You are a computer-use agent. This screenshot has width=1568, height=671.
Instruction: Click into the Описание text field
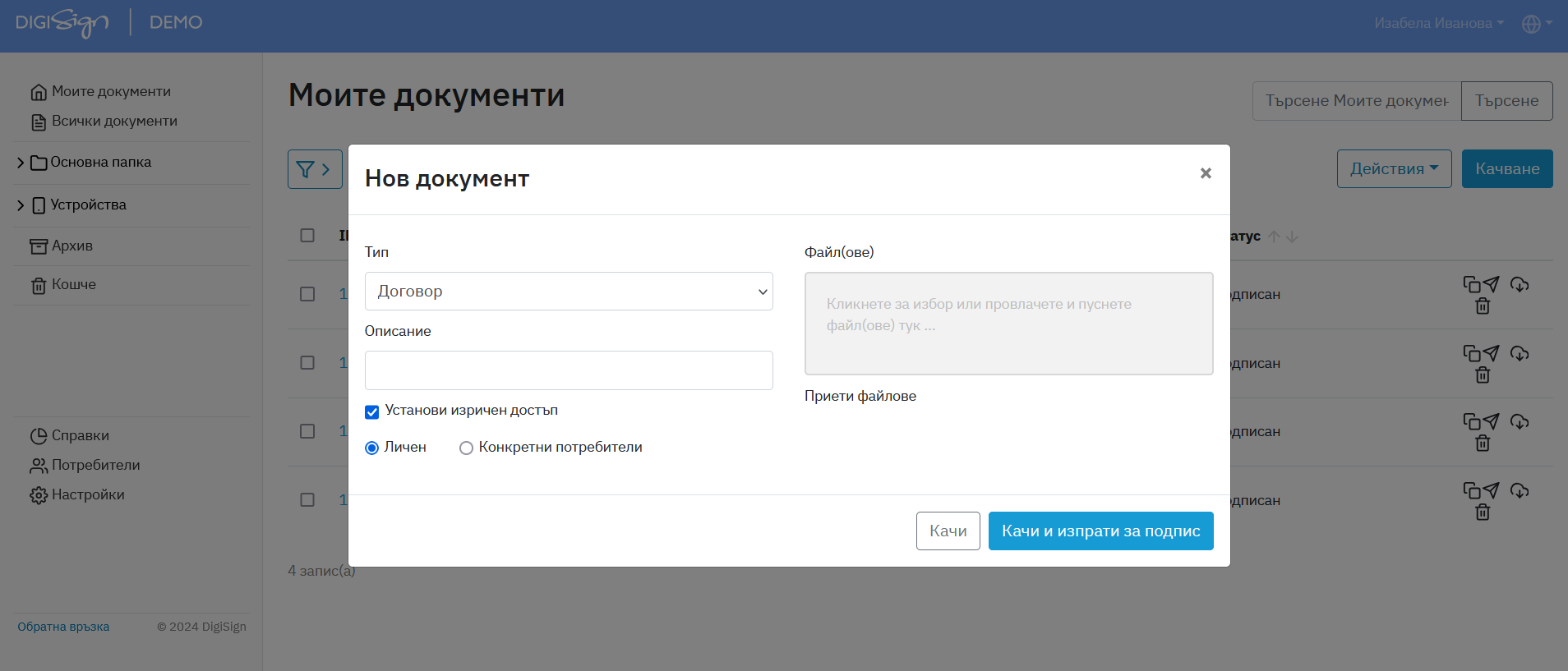pos(569,370)
